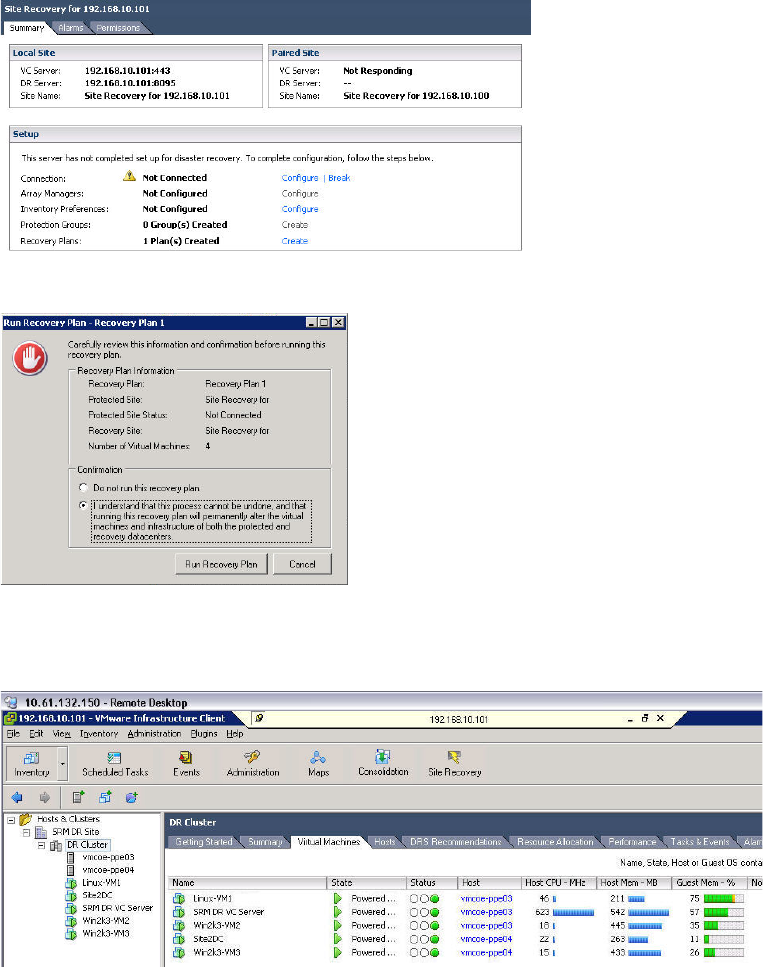Open the Inventory button dropdown arrow
763x967 pixels.
coord(62,764)
